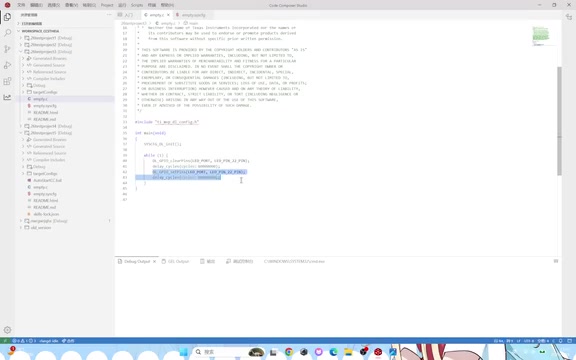
Task: Select skills-lock.json in the file tree
Action: (46, 214)
